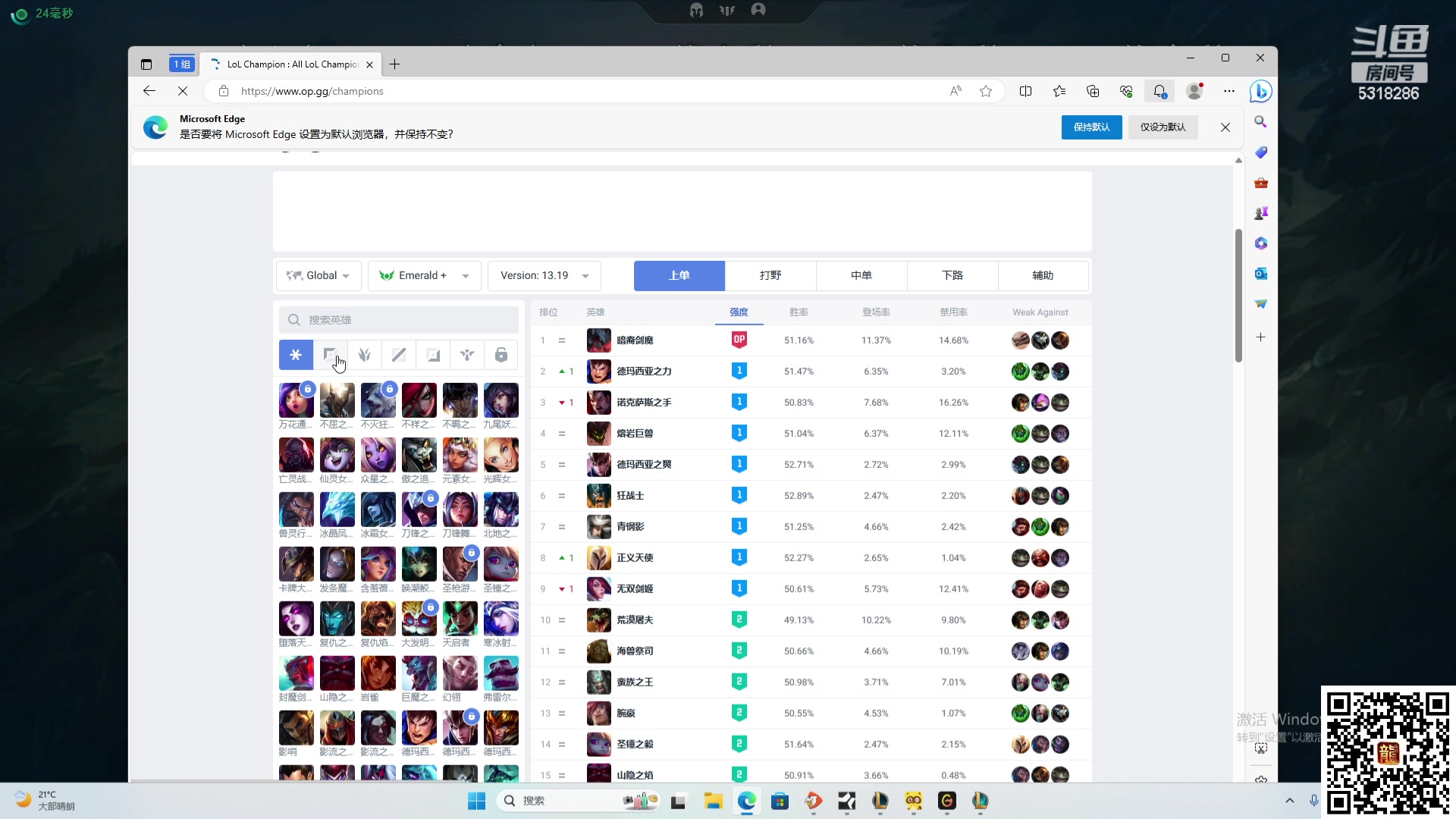Sort table by 禁用率 column
This screenshot has height=819, width=1456.
pos(953,312)
